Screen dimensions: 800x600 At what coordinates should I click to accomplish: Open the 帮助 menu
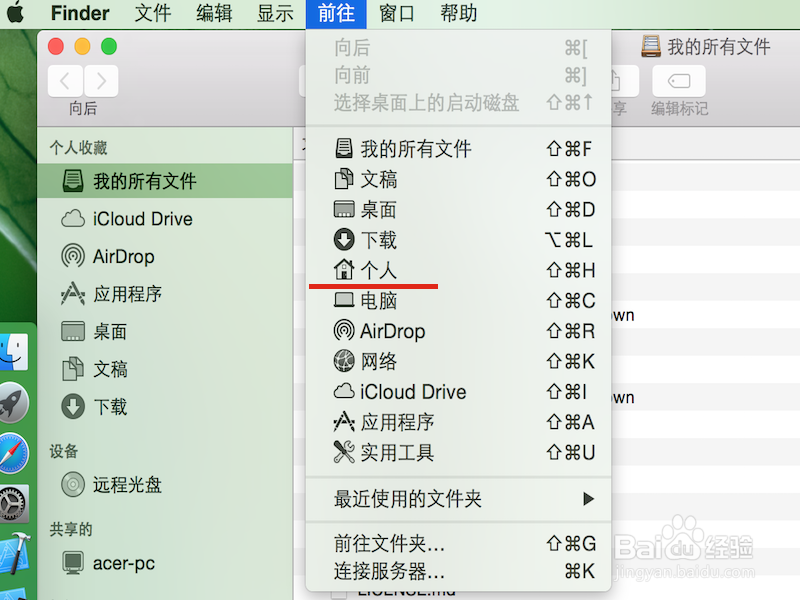pos(459,13)
